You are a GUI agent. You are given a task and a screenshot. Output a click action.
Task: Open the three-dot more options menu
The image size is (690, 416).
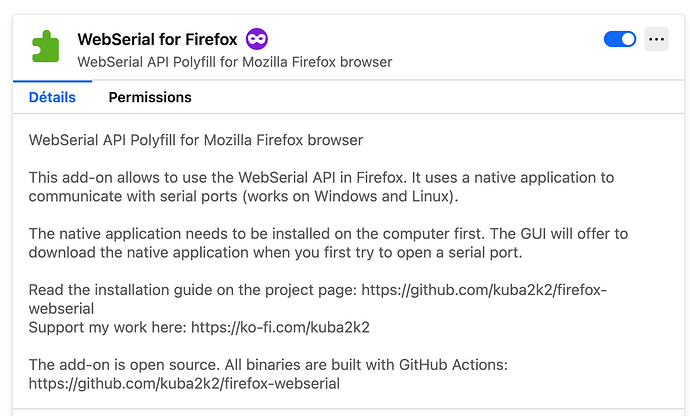[x=656, y=39]
